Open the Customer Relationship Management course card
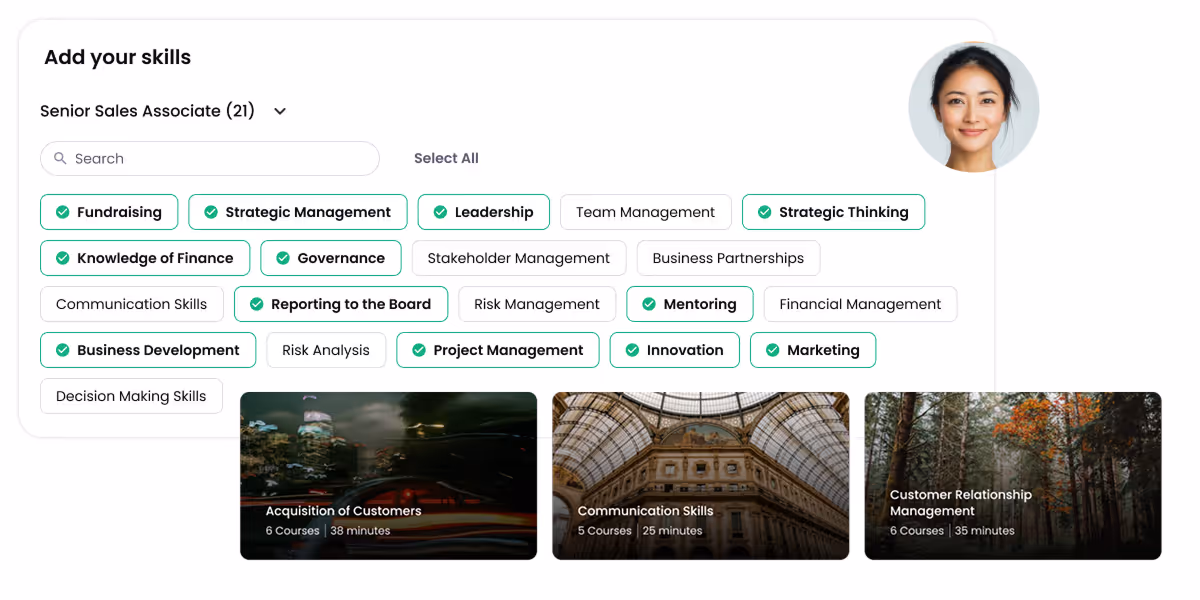This screenshot has height=600, width=1200. click(x=1012, y=476)
